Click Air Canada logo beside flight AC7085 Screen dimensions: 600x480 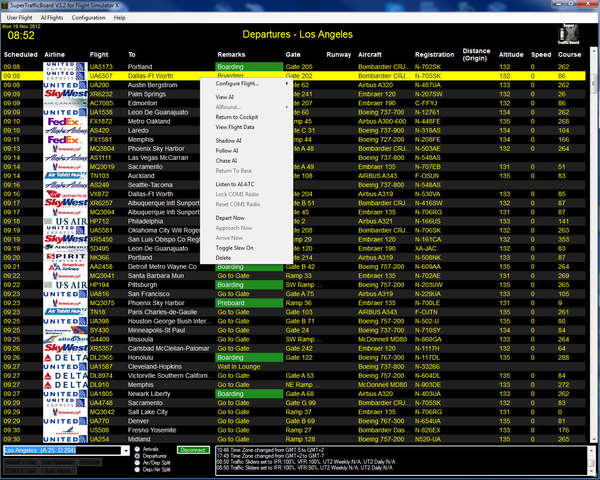[x=65, y=103]
